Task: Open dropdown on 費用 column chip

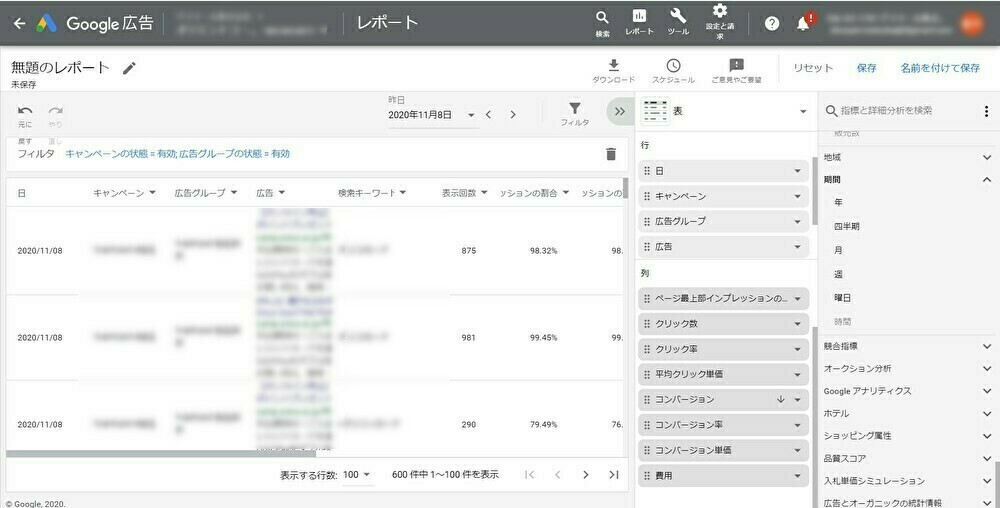Action: [797, 475]
